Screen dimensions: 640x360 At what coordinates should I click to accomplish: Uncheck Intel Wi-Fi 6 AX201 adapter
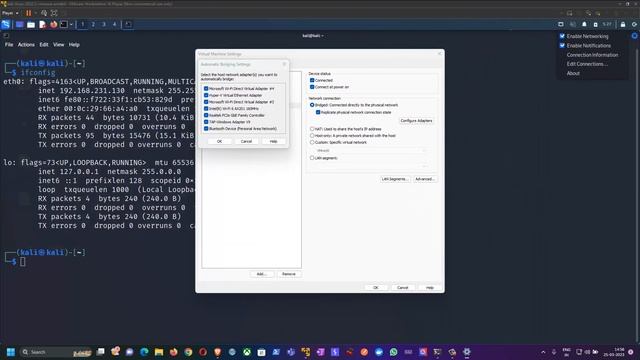[206, 109]
